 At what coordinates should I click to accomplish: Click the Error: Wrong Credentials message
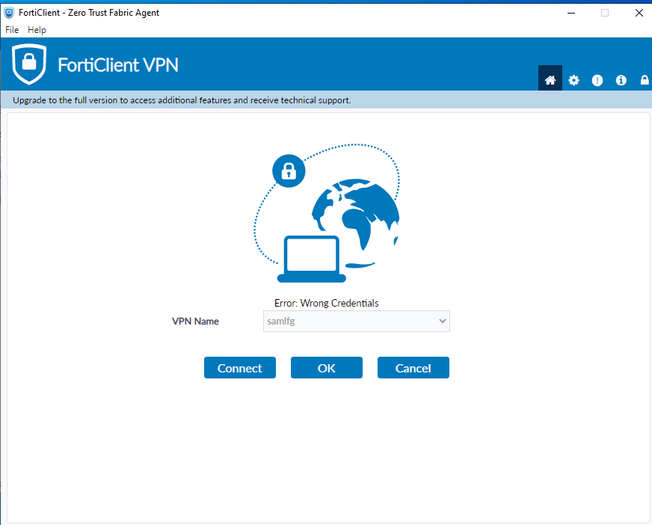pyautogui.click(x=326, y=303)
